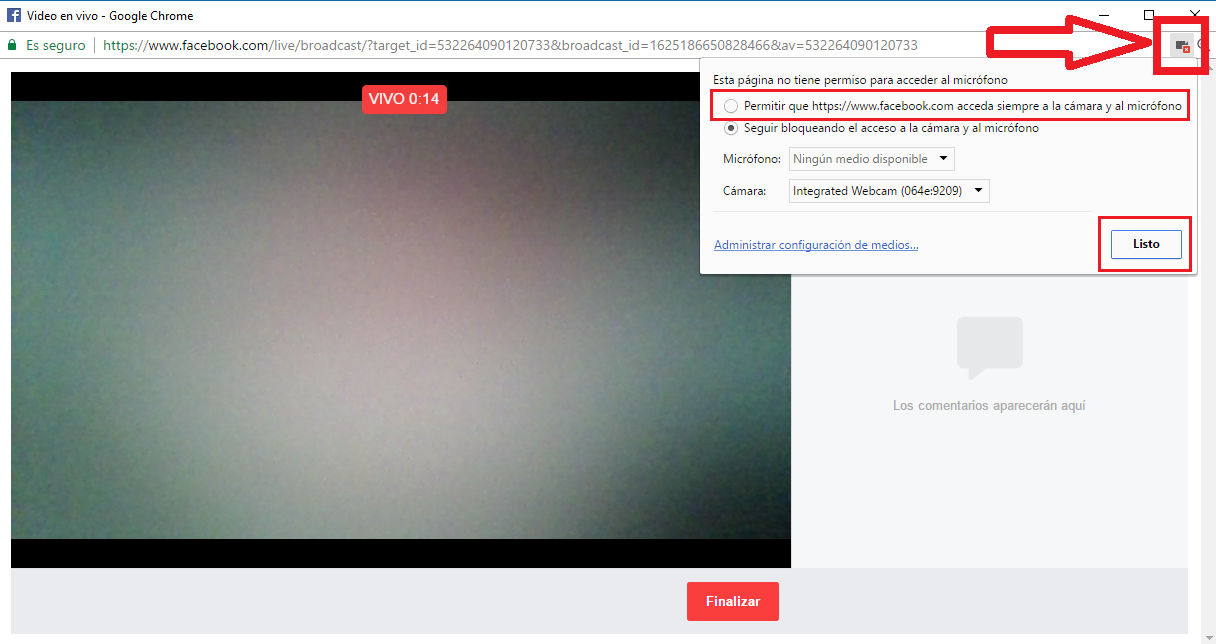1216x644 pixels.
Task: Select 'Permitir que https://www.facebook.com acceda siempre' option
Action: [731, 106]
